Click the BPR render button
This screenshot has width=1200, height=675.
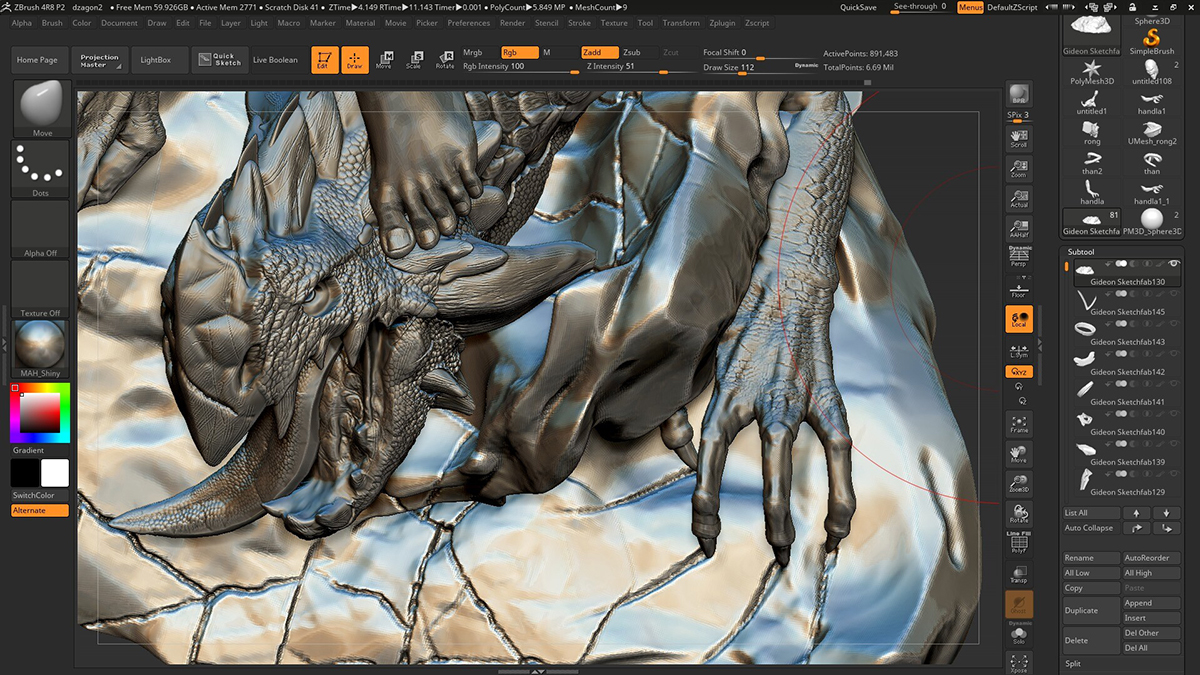click(1019, 95)
